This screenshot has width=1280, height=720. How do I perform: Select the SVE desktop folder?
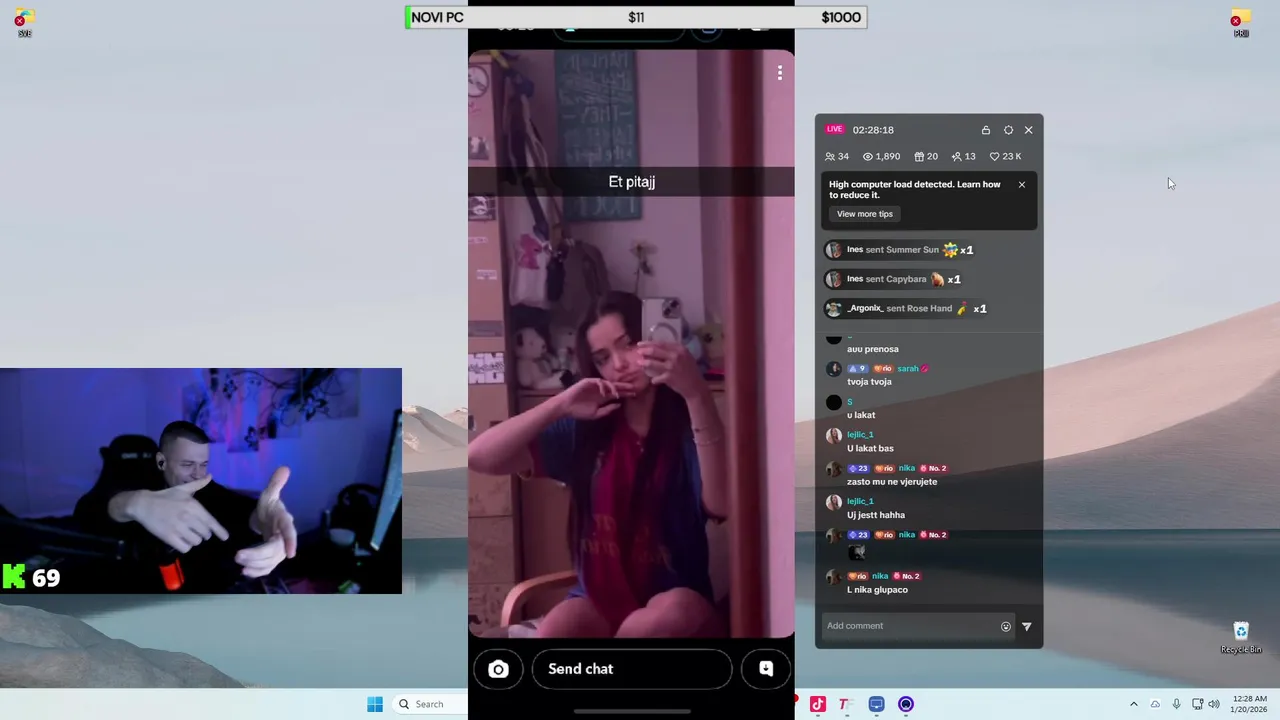coord(24,23)
